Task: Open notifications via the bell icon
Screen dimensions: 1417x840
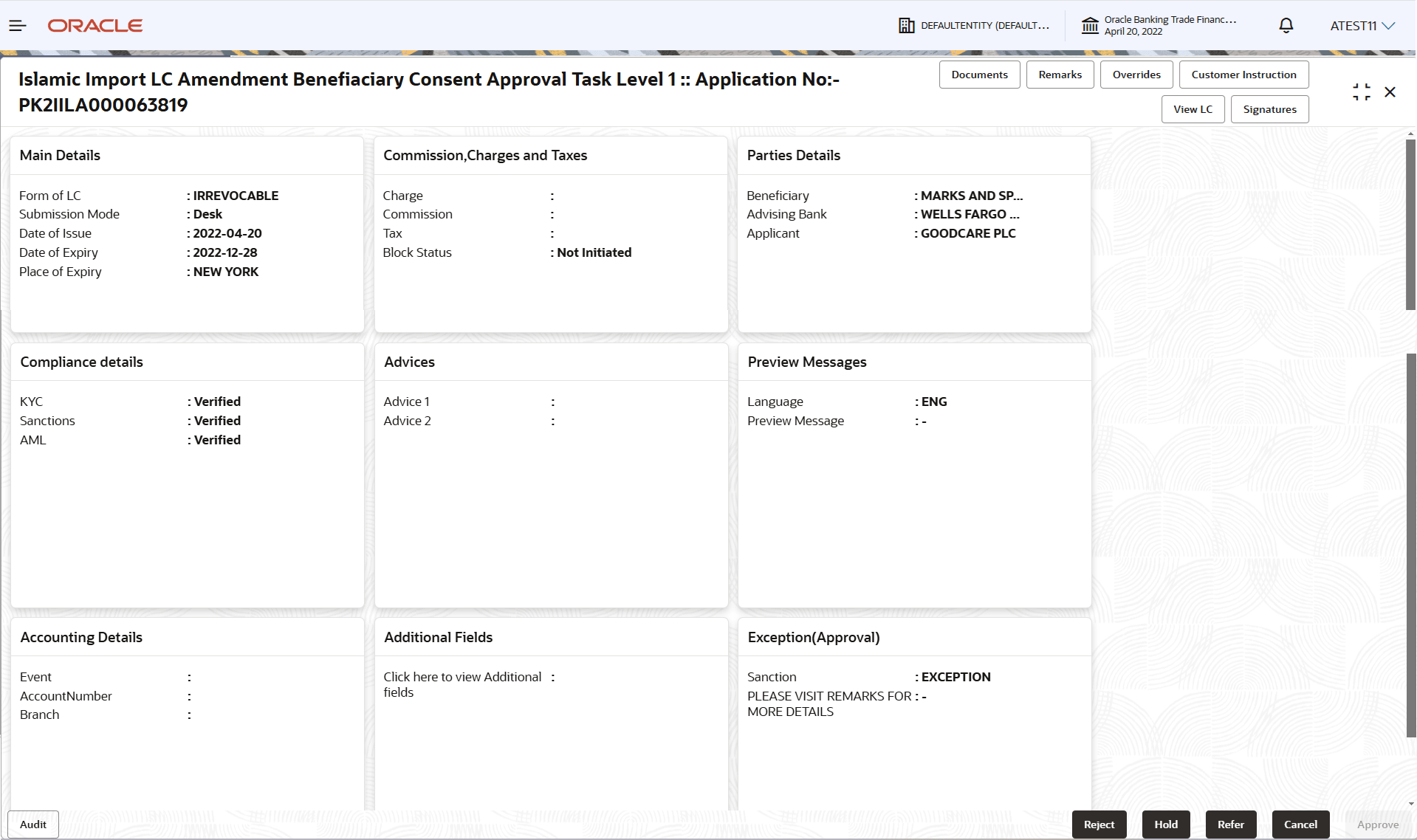Action: (x=1286, y=25)
